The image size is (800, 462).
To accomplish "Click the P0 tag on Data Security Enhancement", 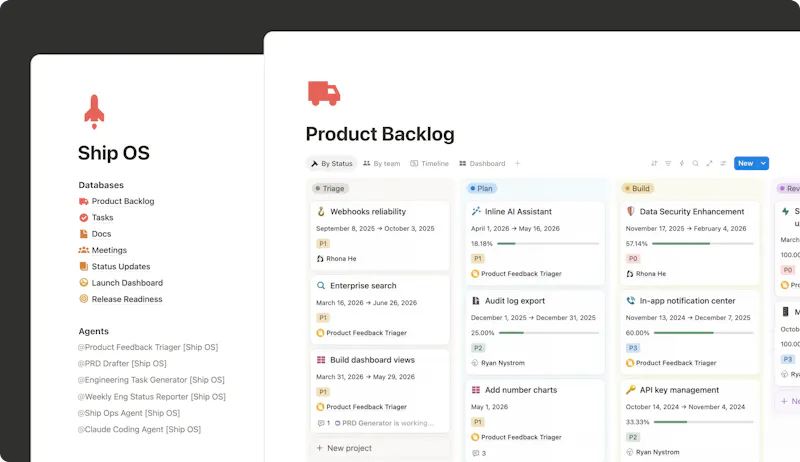I will [x=633, y=259].
